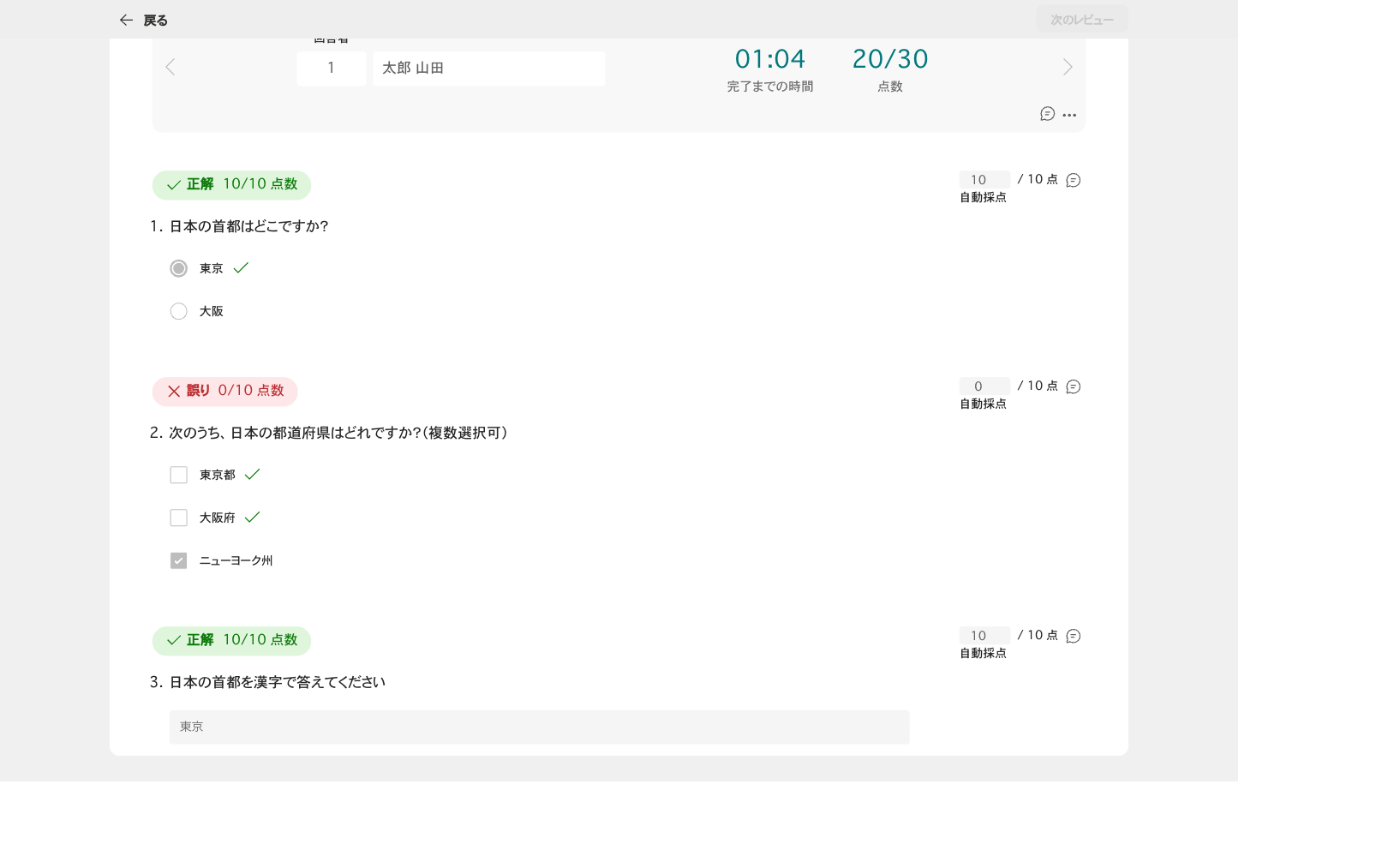Click the back arrow icon beside 戻る
This screenshot has width=1376, height=868.
tap(126, 20)
